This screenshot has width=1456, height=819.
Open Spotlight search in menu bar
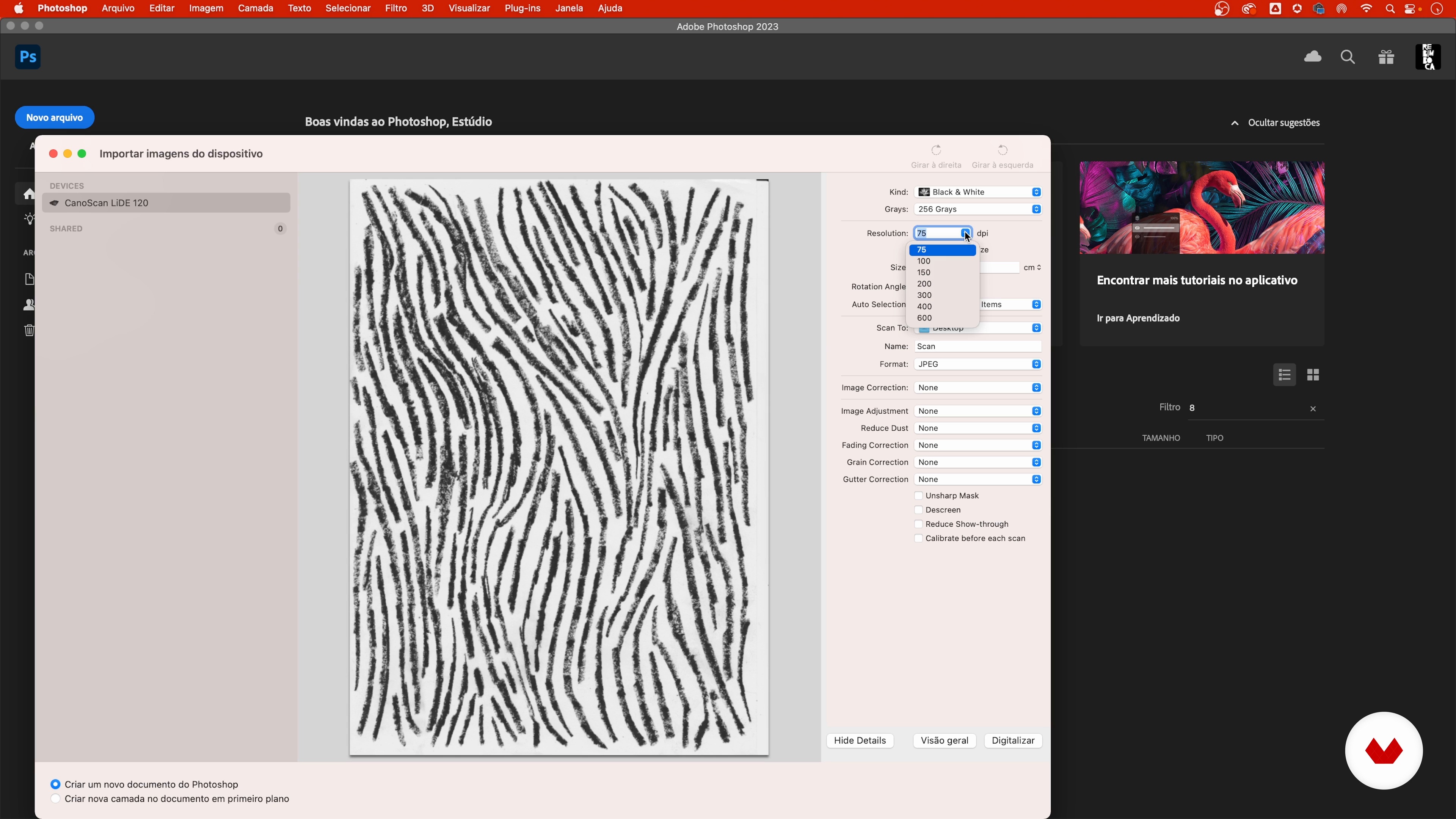(1390, 8)
